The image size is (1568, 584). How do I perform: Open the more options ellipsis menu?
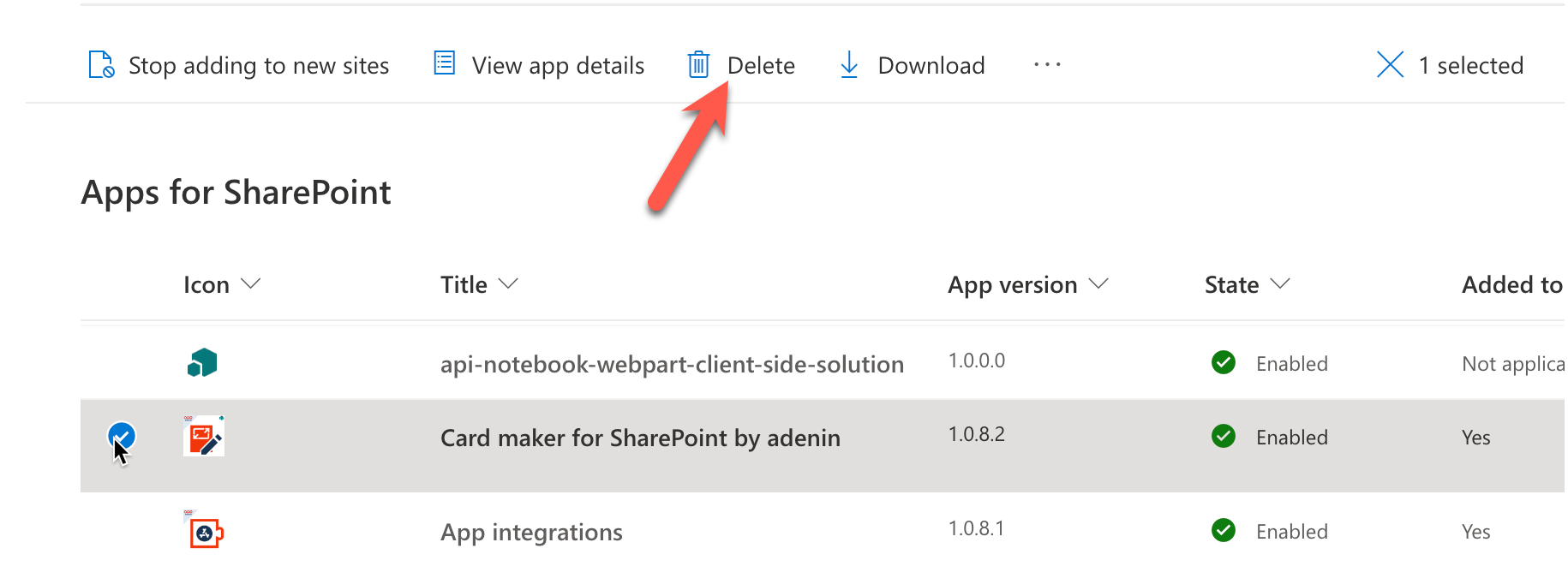click(x=1047, y=65)
